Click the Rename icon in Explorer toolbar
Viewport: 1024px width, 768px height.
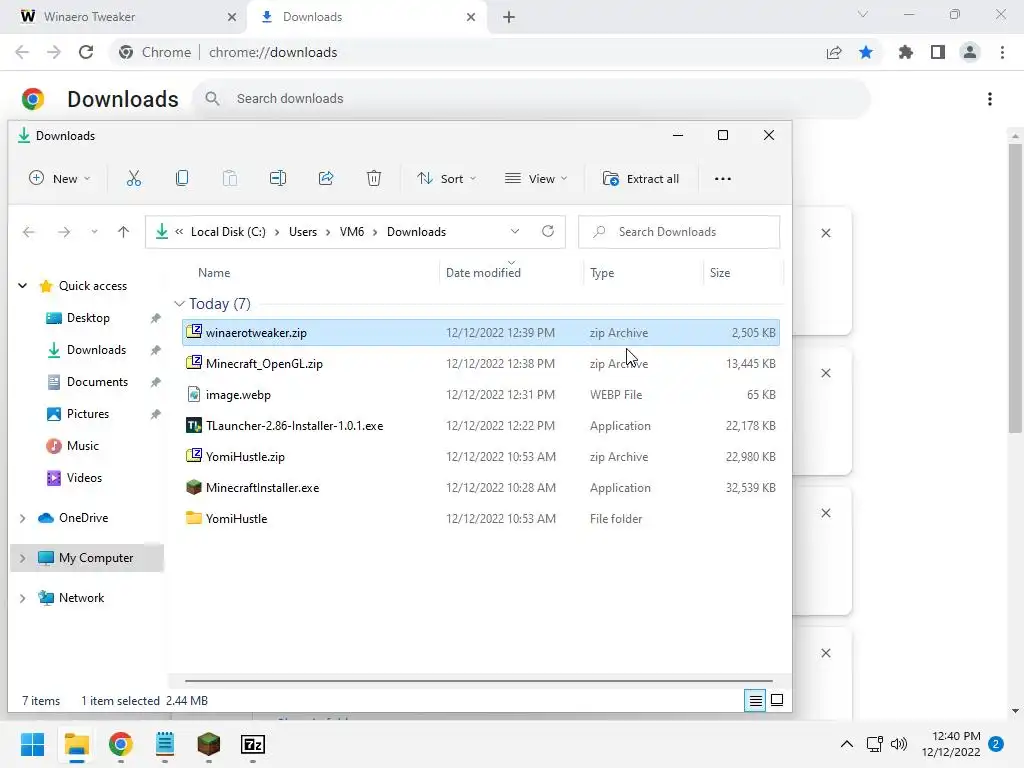pos(278,178)
